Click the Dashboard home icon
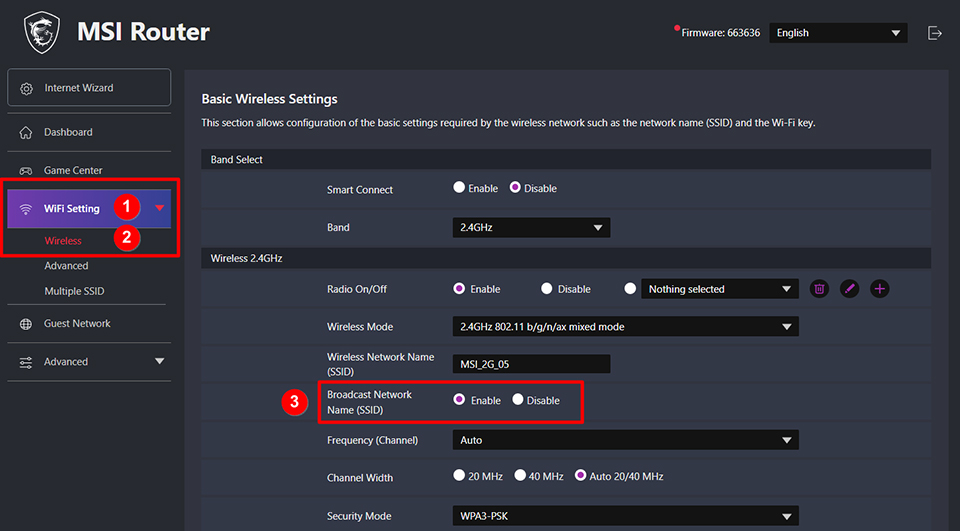The height and width of the screenshot is (531, 960). tap(26, 132)
